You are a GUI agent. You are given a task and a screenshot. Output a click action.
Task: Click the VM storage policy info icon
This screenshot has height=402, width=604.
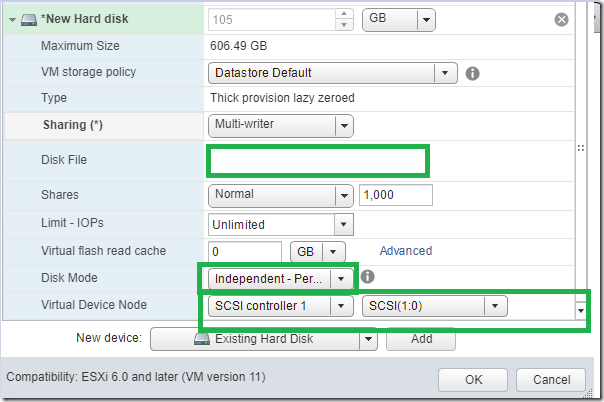coord(472,73)
